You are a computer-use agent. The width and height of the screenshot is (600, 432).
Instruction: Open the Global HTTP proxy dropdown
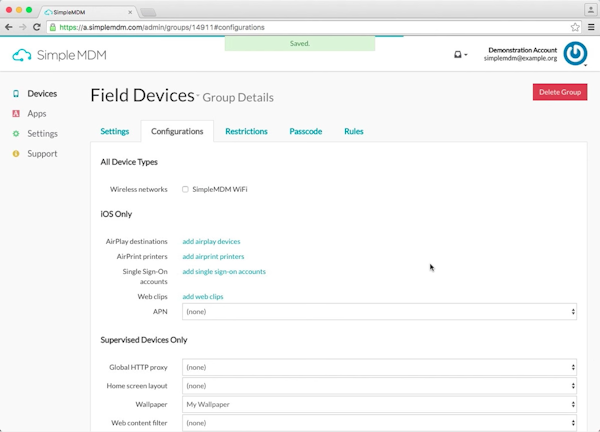click(379, 367)
